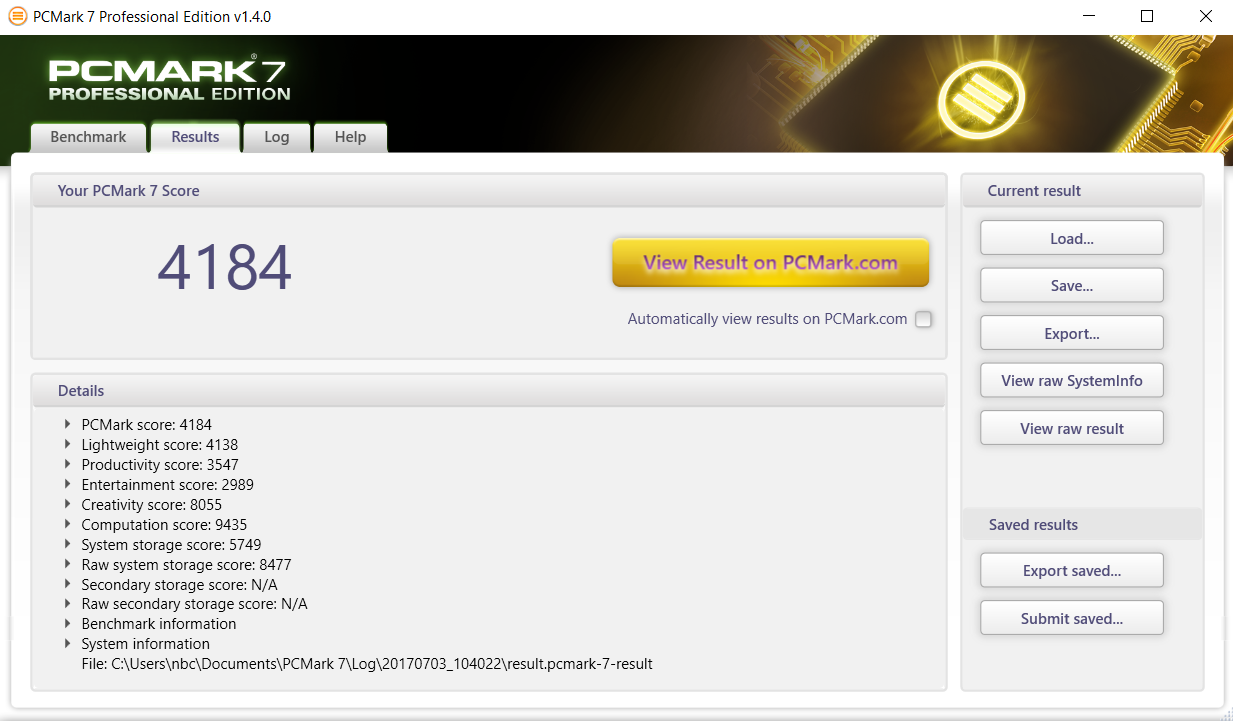Viewport: 1233px width, 721px height.
Task: Select the text 'Raw secondary storage score: N/A'
Action: click(195, 604)
